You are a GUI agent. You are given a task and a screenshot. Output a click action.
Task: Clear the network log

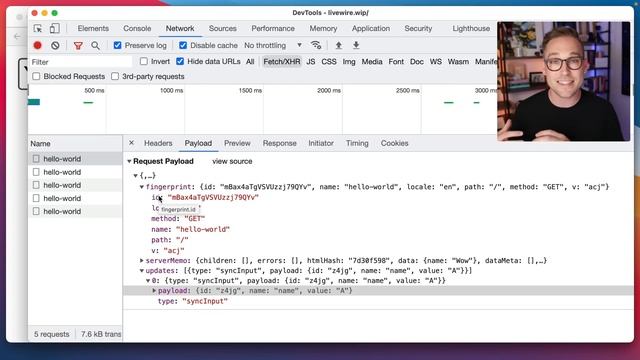[55, 45]
